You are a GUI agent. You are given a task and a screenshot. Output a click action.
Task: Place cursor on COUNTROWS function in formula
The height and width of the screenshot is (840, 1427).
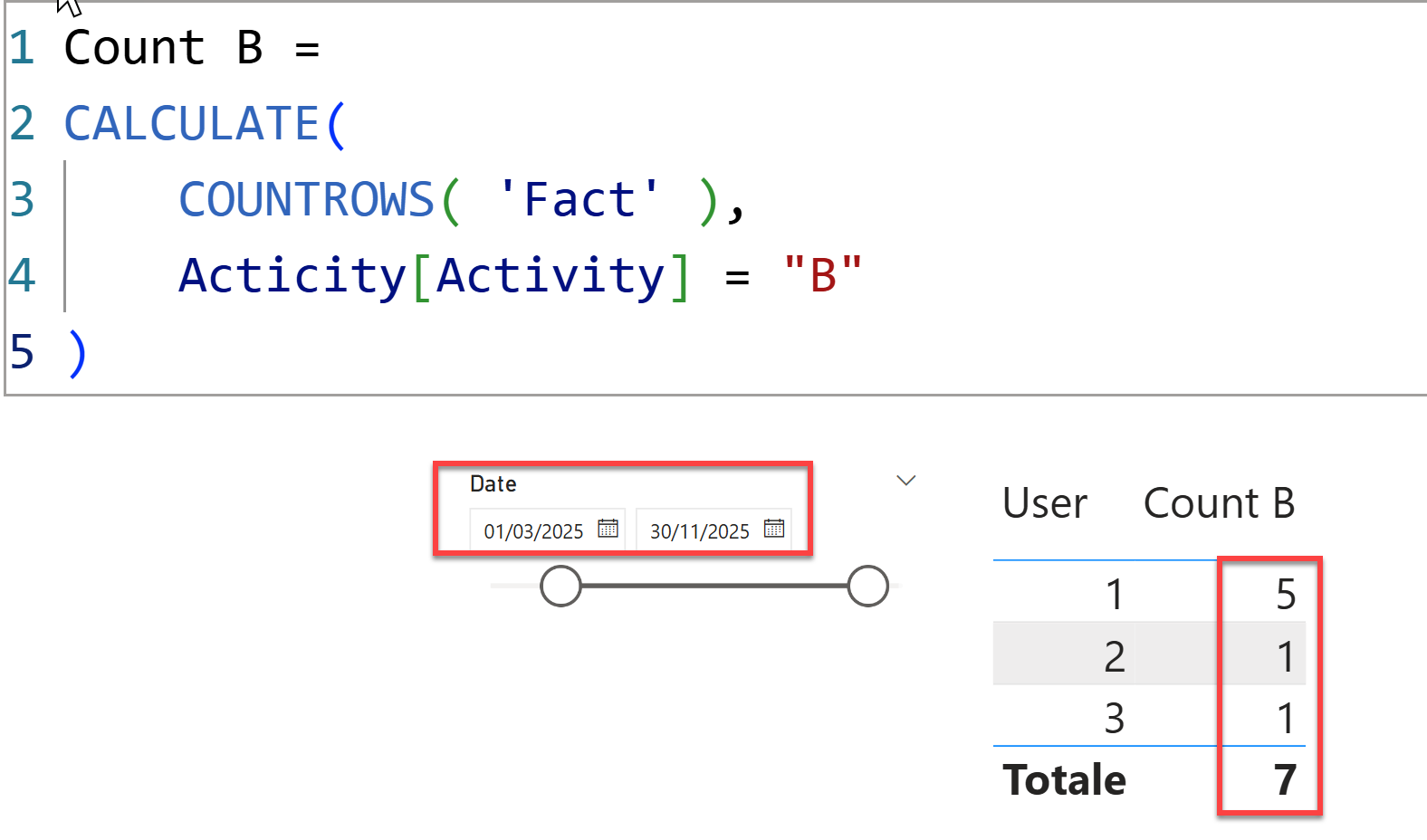tap(307, 200)
